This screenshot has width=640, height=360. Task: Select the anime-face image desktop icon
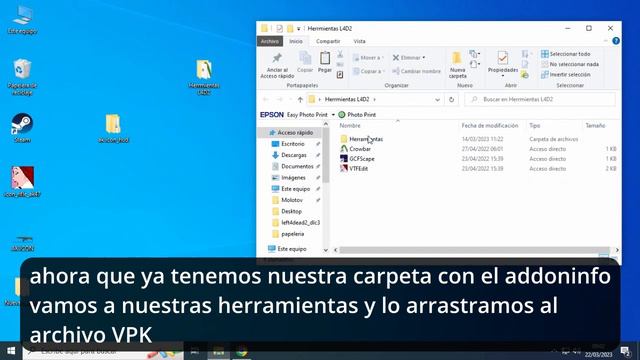pyautogui.click(x=22, y=182)
